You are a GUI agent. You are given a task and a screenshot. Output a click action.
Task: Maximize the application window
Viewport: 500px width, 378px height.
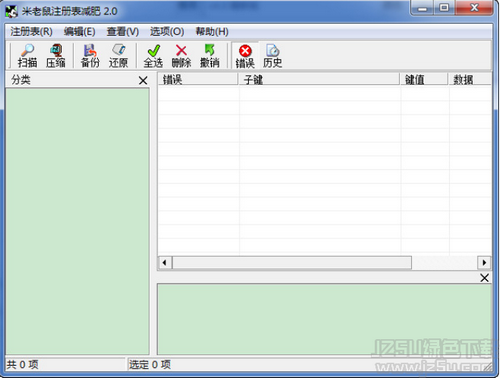tap(444, 8)
